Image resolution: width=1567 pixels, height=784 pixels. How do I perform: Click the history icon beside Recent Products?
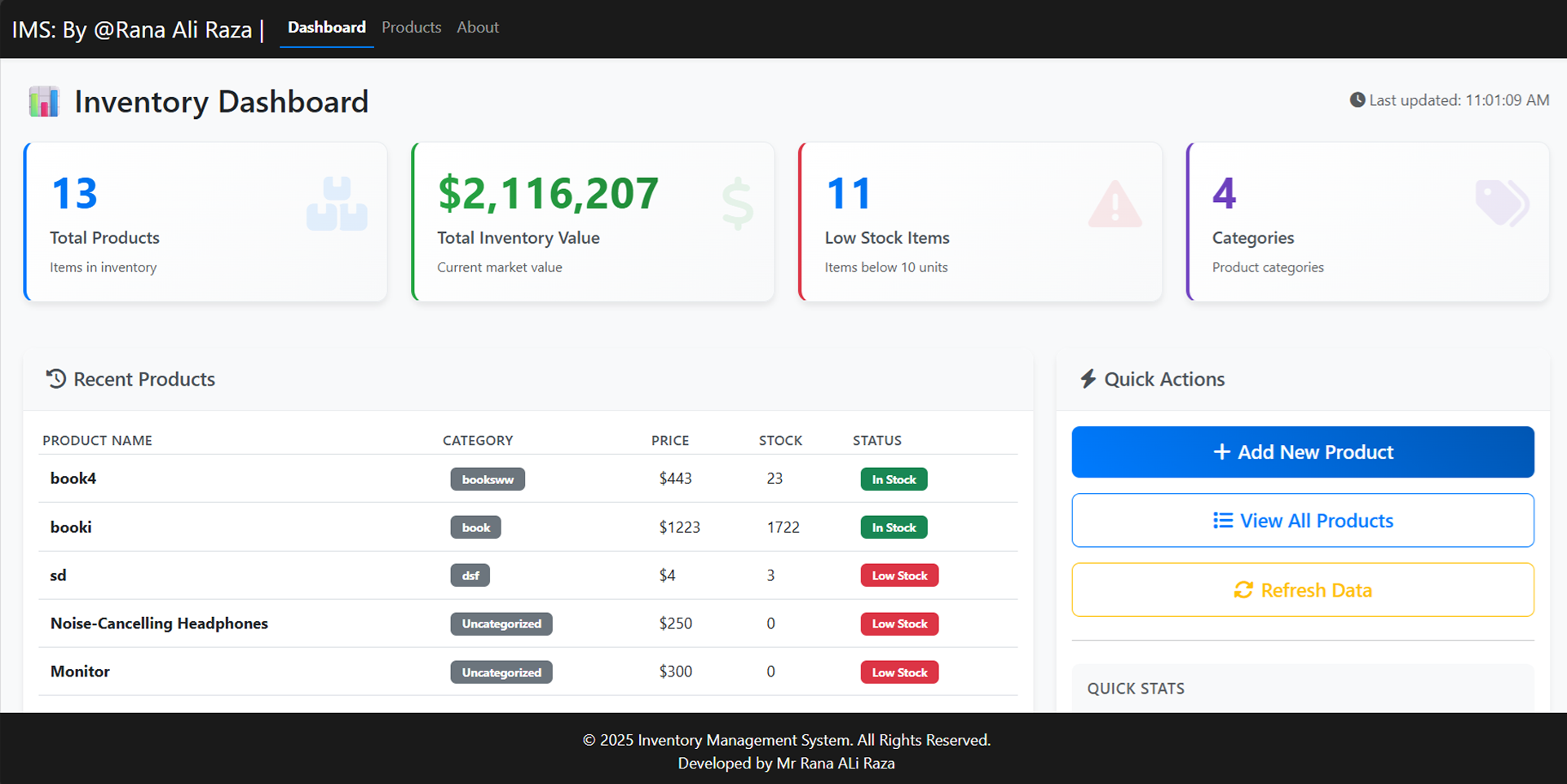[x=54, y=378]
